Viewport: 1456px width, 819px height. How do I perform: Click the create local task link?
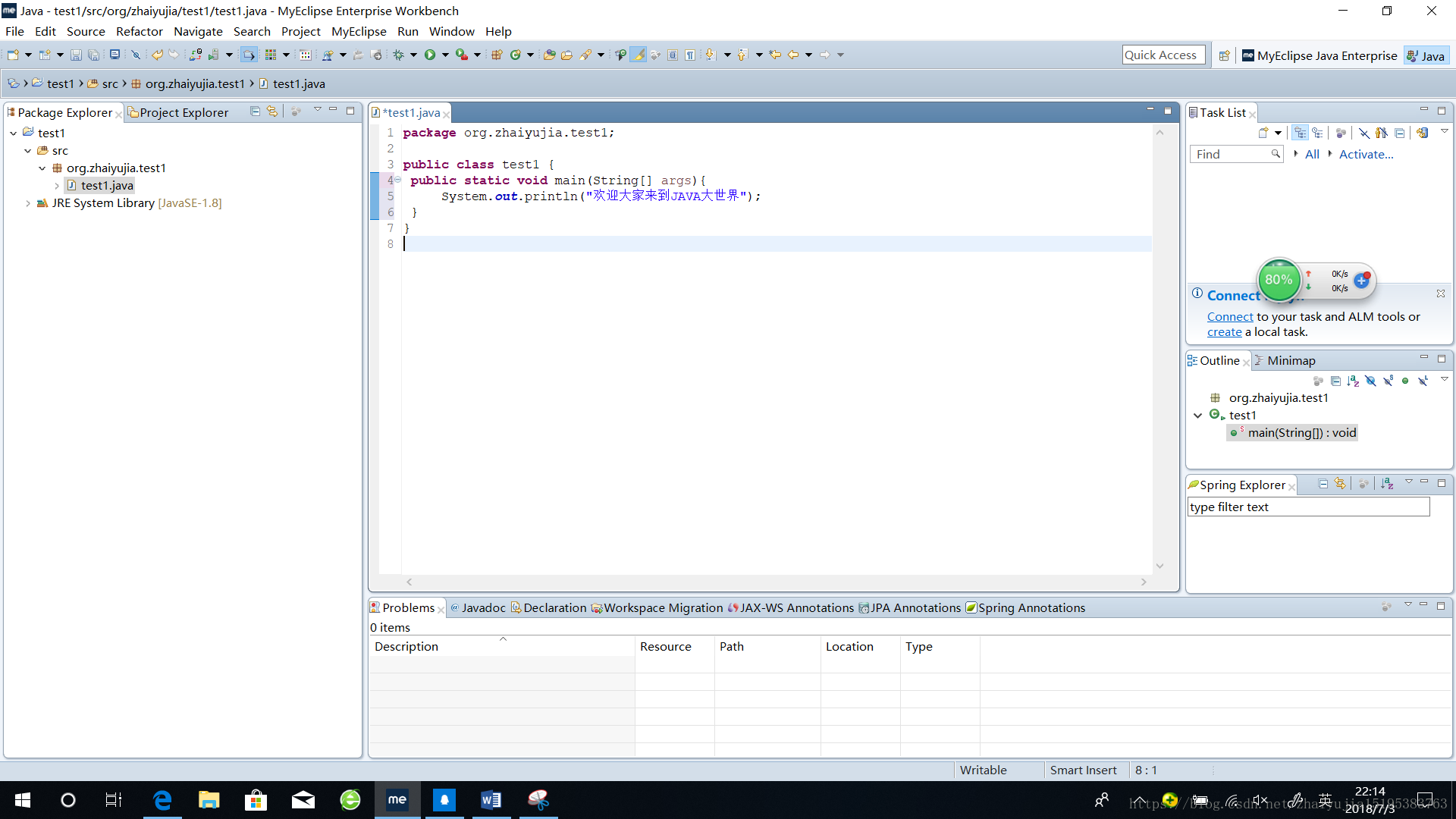[x=1222, y=332]
